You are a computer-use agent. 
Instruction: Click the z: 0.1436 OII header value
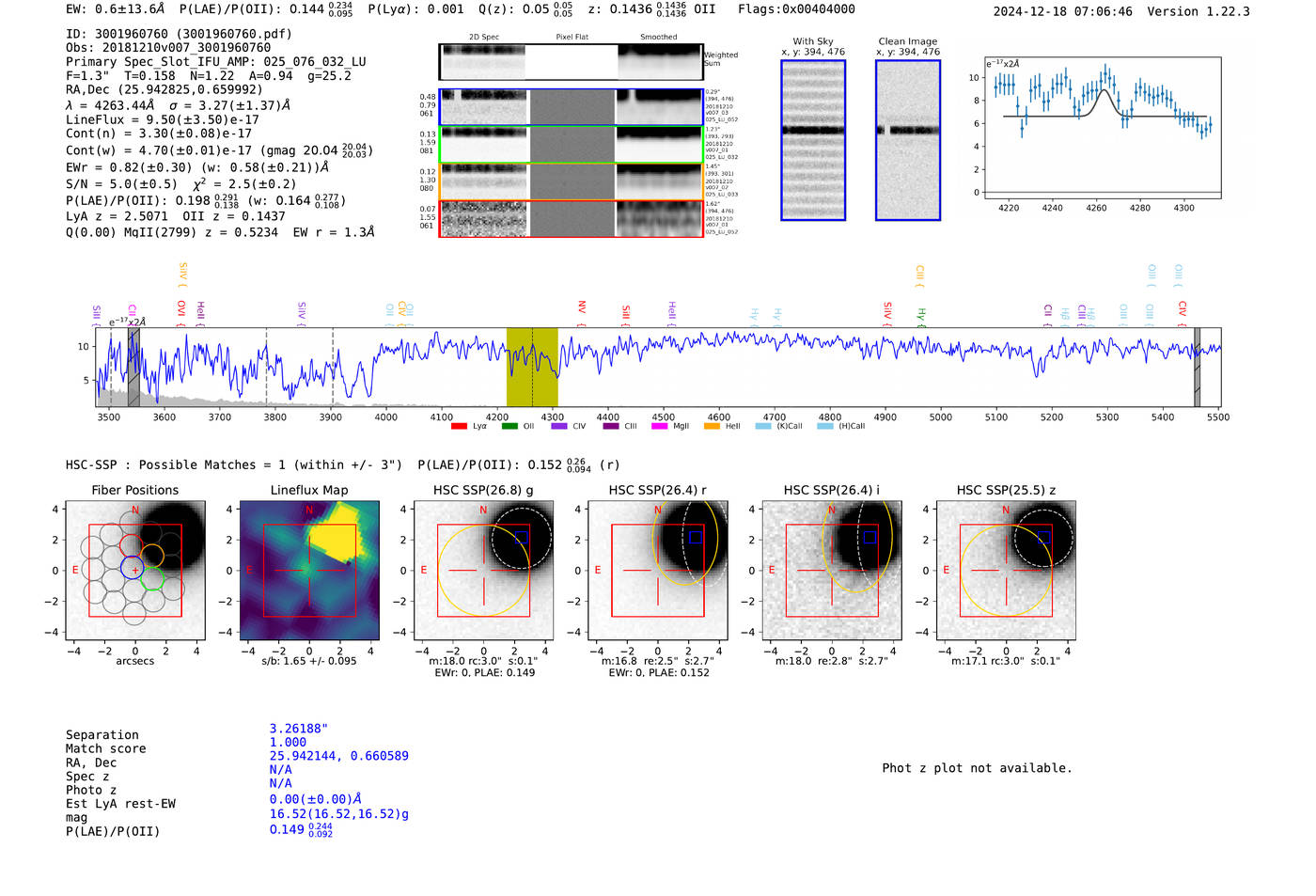[651, 9]
